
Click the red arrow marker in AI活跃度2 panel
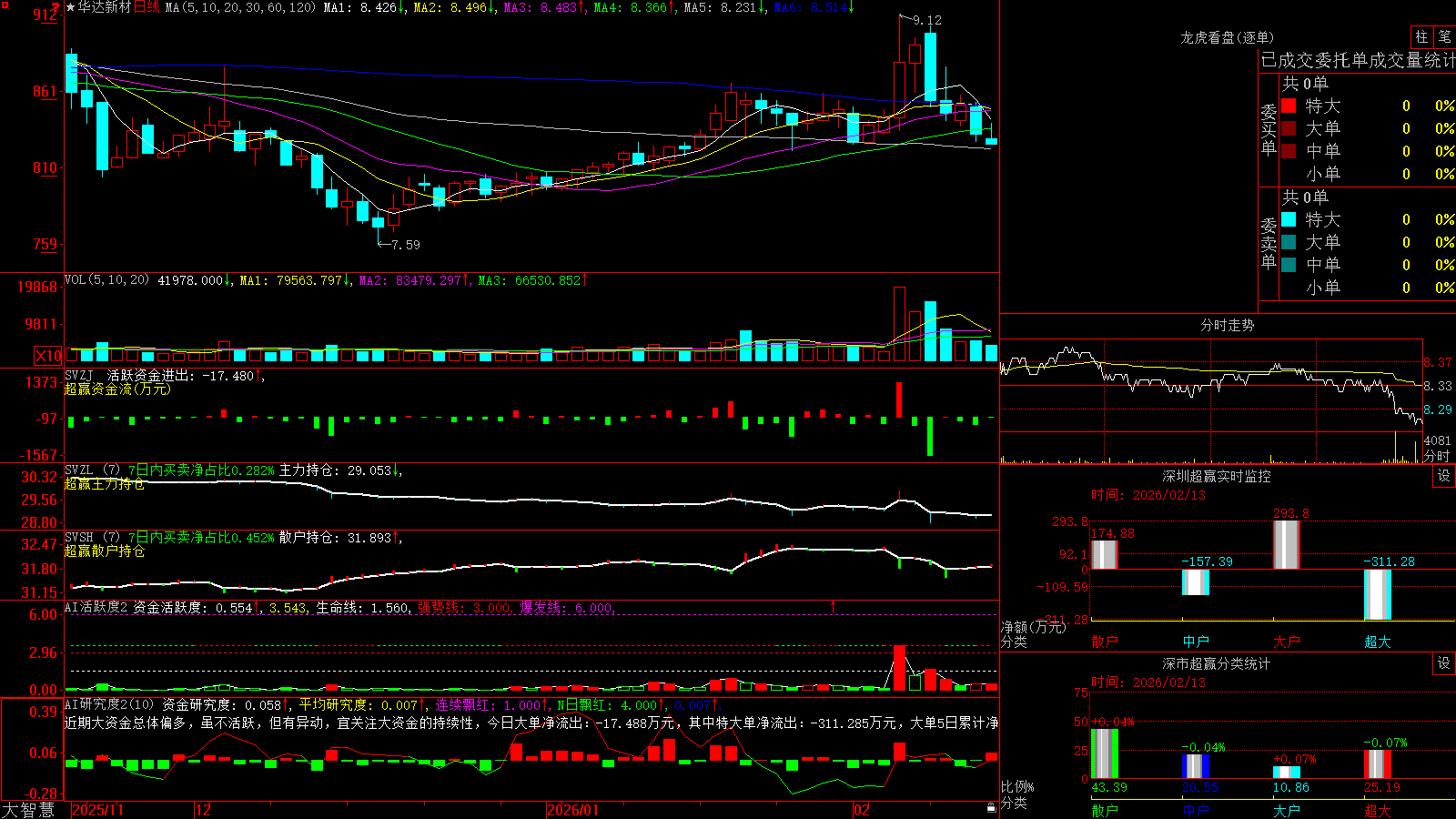pos(833,606)
